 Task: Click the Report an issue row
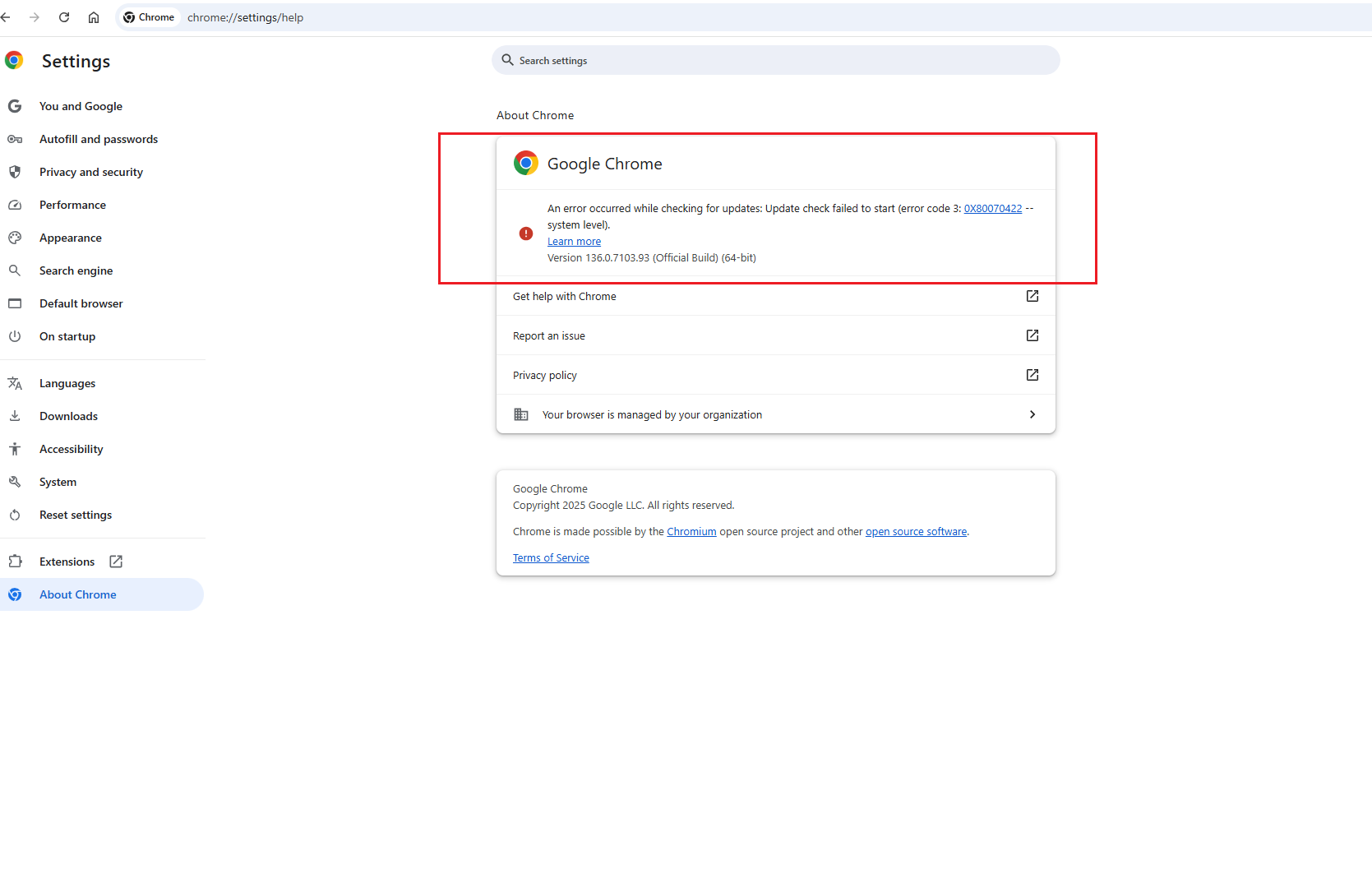tap(776, 335)
